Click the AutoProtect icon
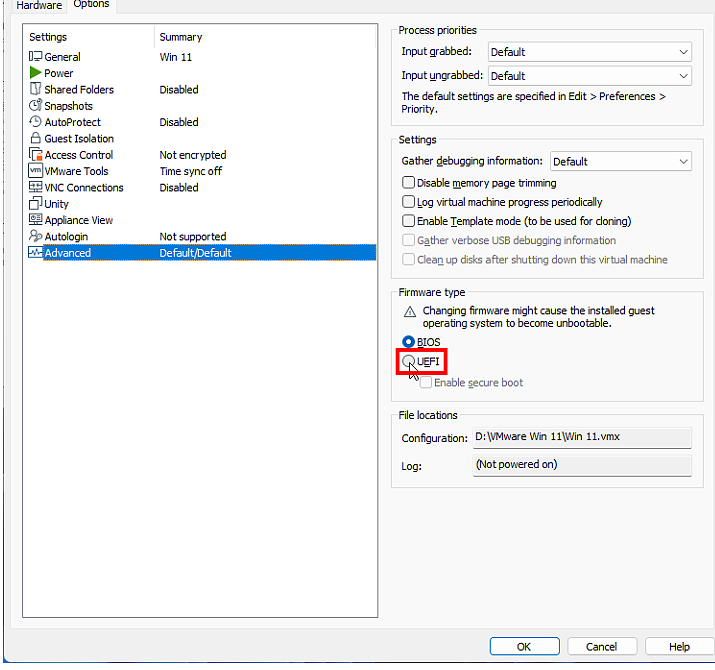The width and height of the screenshot is (715, 670). click(35, 122)
